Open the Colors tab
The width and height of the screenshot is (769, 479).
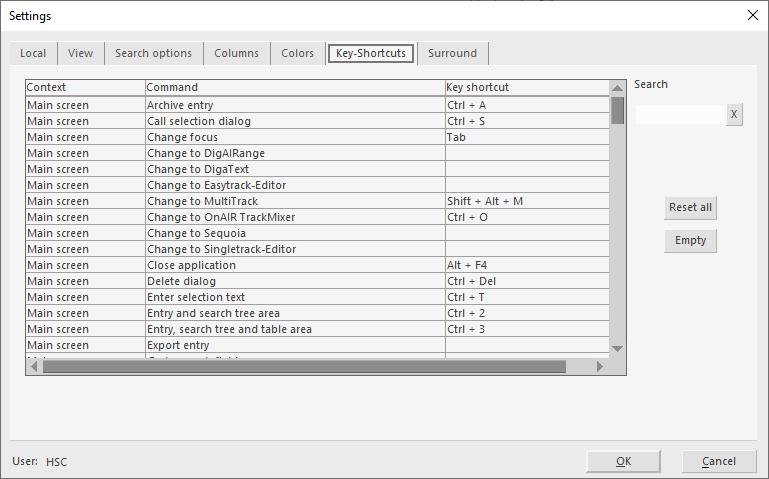pyautogui.click(x=297, y=53)
